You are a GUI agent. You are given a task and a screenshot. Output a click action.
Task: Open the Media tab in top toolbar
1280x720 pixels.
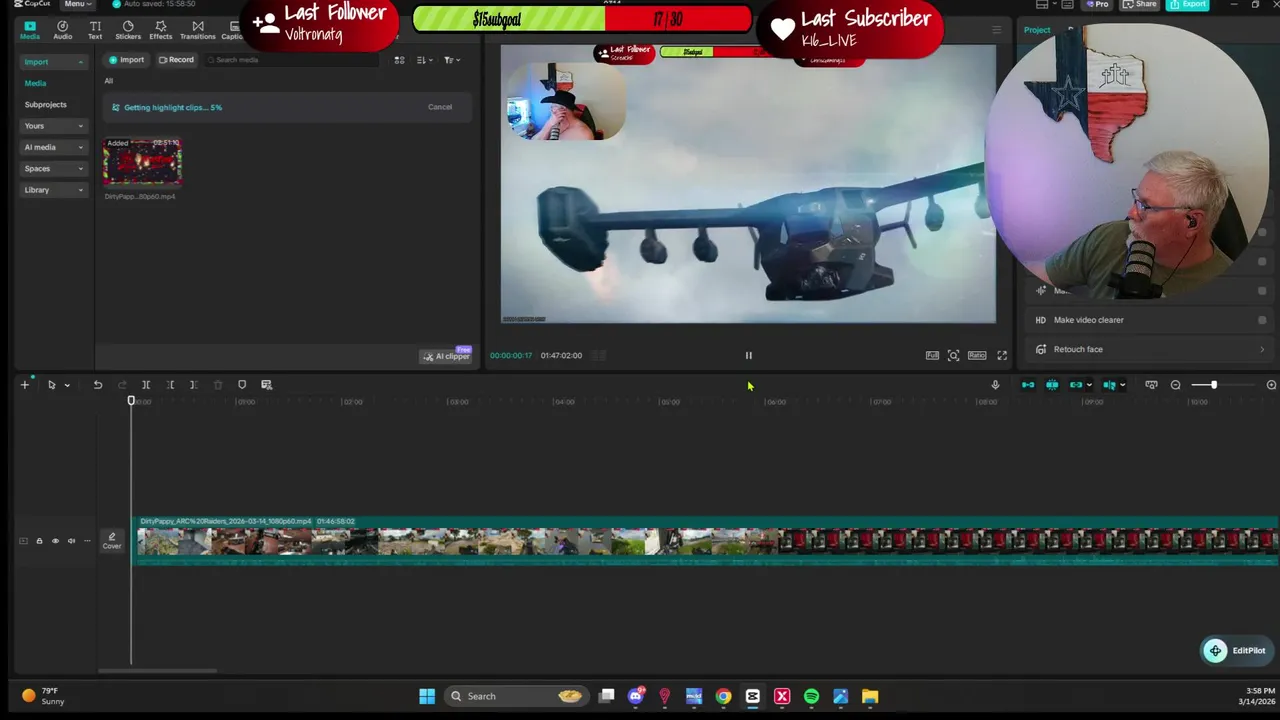tap(30, 30)
